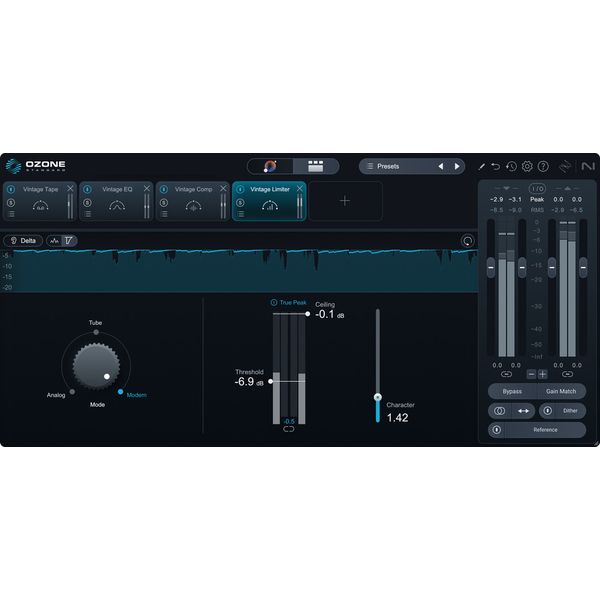The image size is (600, 600).
Task: Click the -6.9 dB Threshold value
Action: coord(249,382)
